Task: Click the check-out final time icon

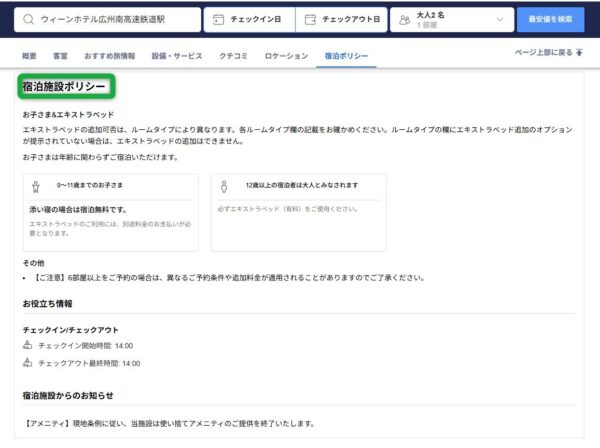Action: (28, 363)
